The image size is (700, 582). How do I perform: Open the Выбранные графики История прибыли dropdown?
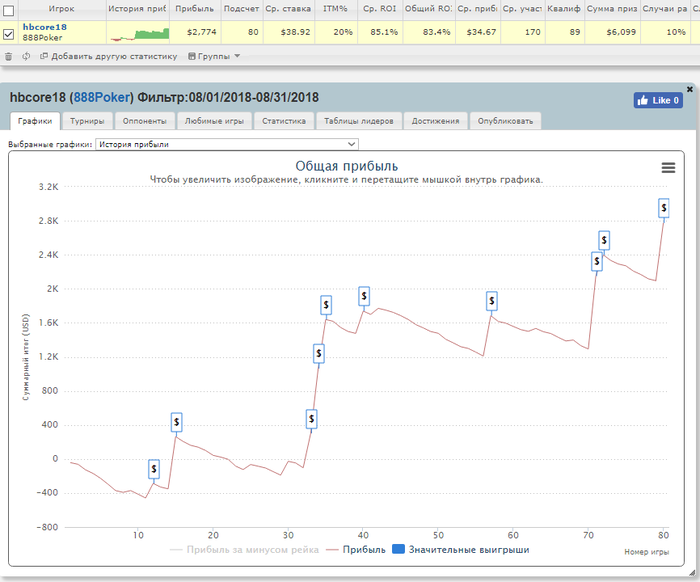[x=227, y=144]
